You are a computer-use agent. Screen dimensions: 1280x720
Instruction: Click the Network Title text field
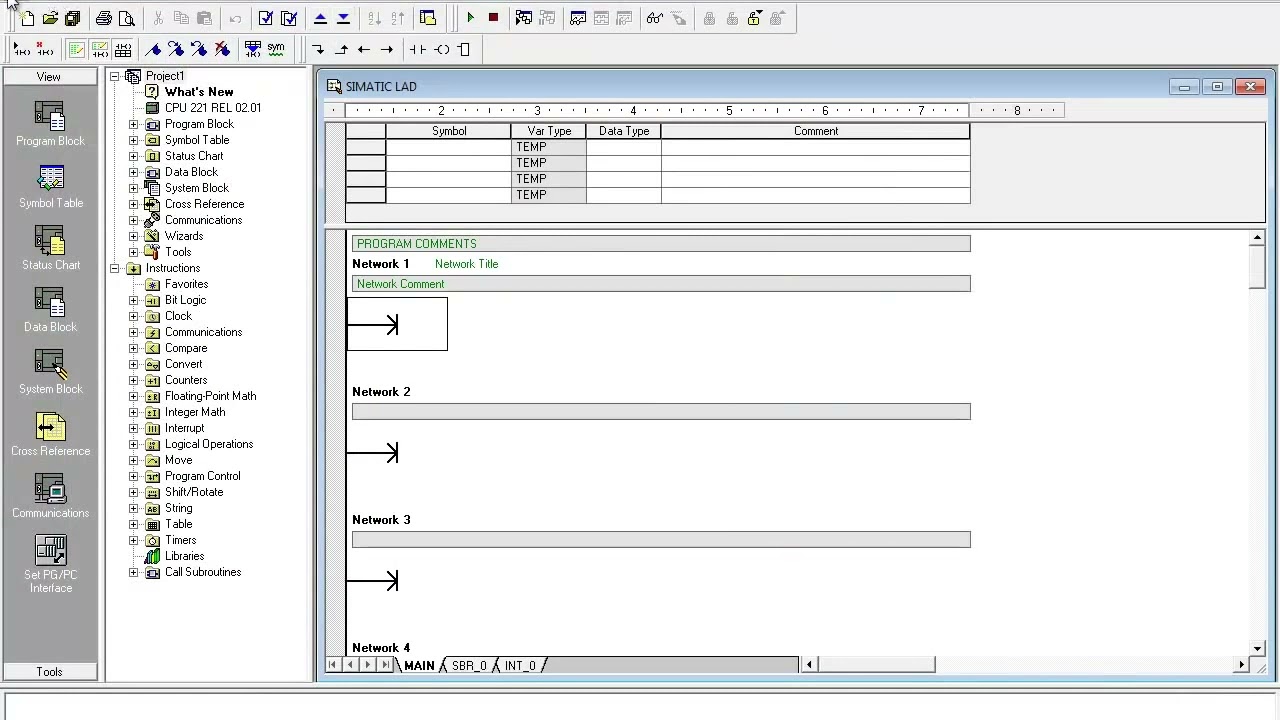[466, 264]
